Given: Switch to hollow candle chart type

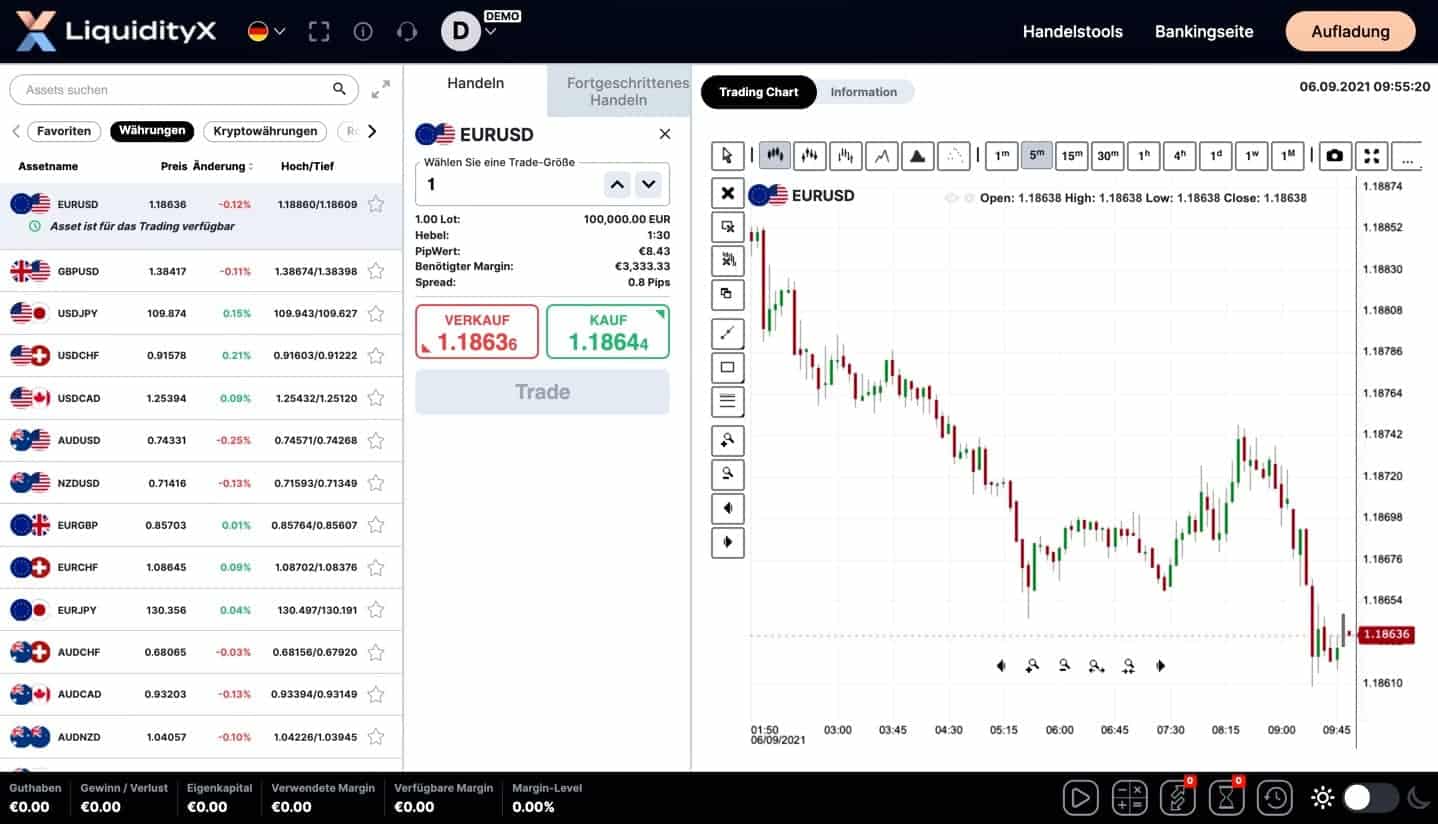Looking at the screenshot, I should pos(810,155).
